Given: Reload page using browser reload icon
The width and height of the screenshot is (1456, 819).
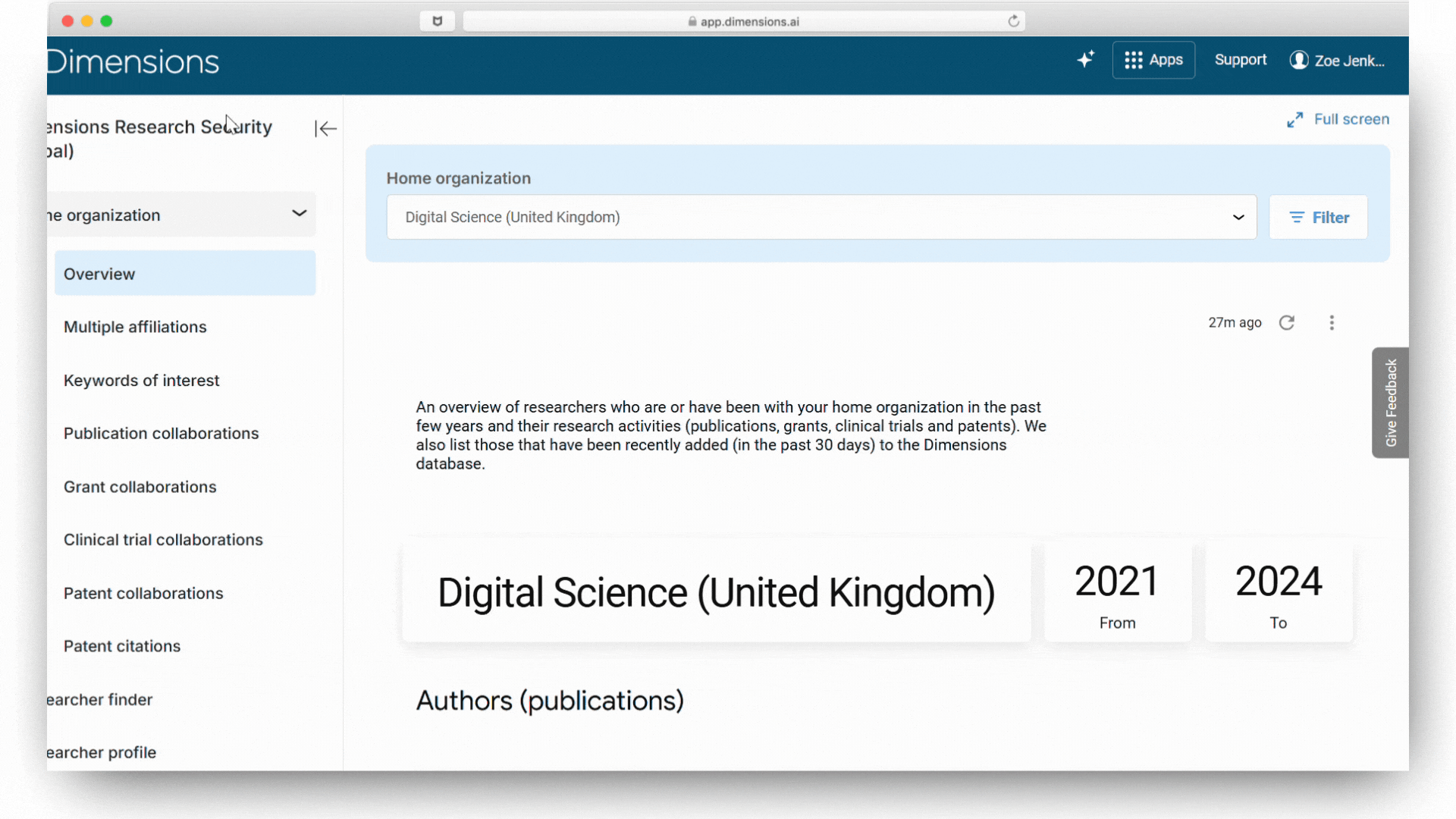Looking at the screenshot, I should coord(1013,21).
